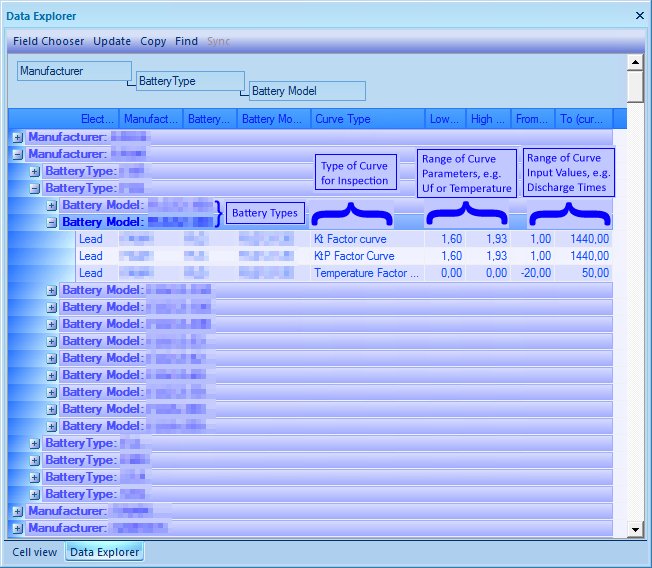Collapse the selected Battery Model row

[52, 222]
